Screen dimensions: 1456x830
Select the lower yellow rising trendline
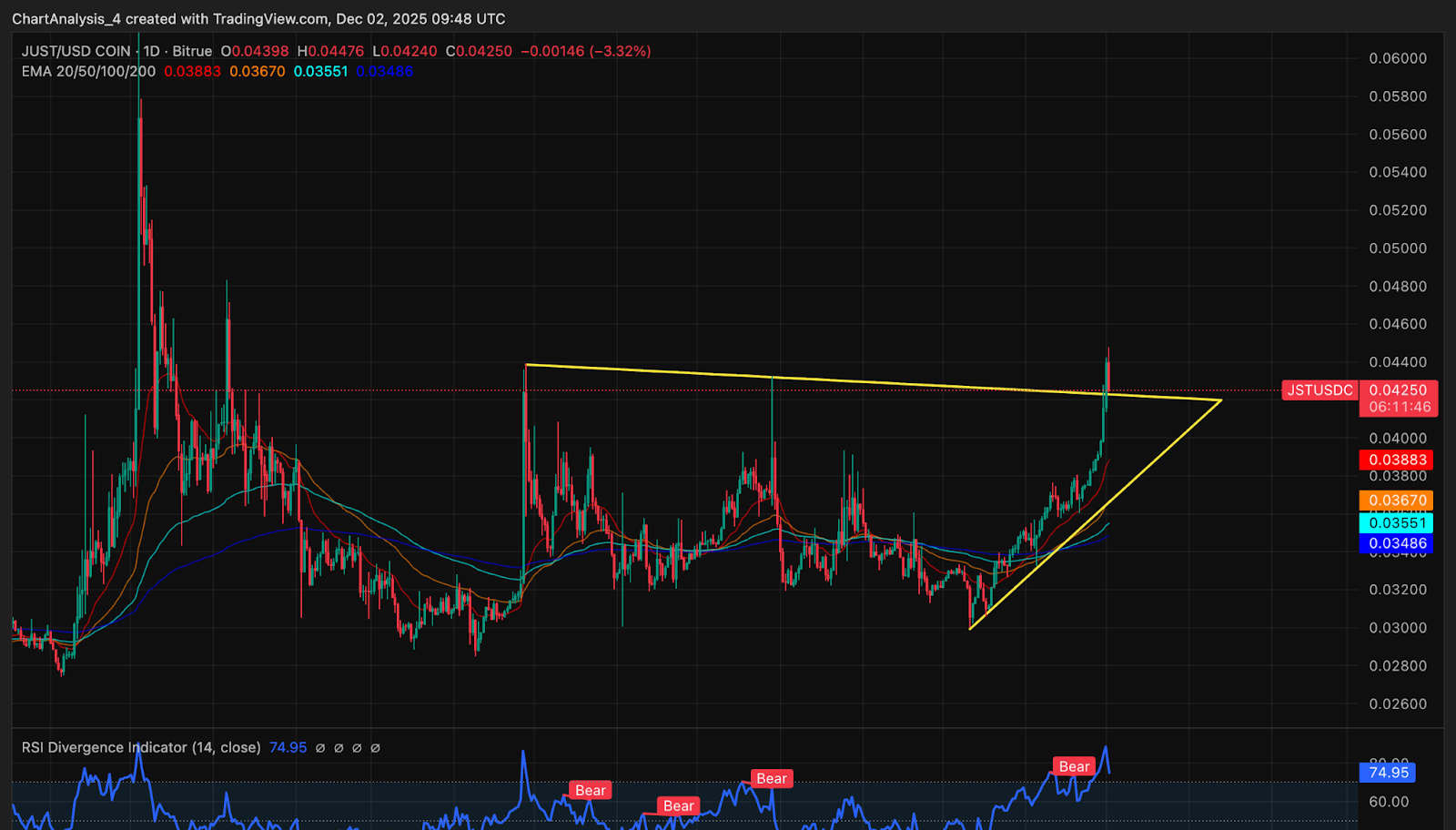coord(1096,514)
